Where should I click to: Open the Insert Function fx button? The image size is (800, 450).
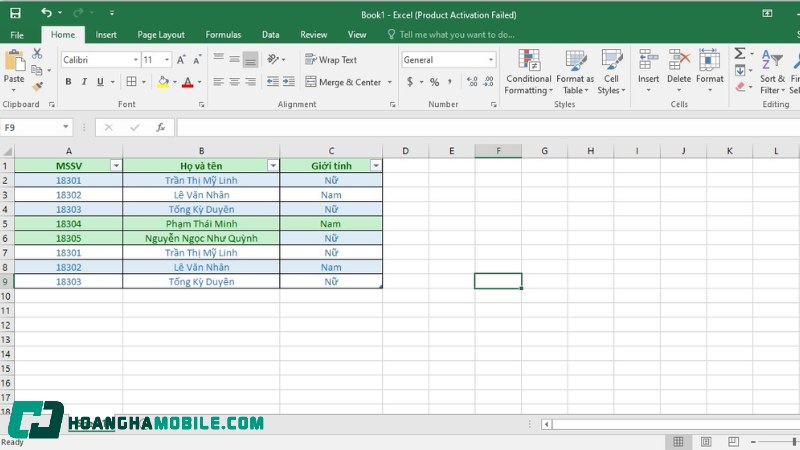160,128
